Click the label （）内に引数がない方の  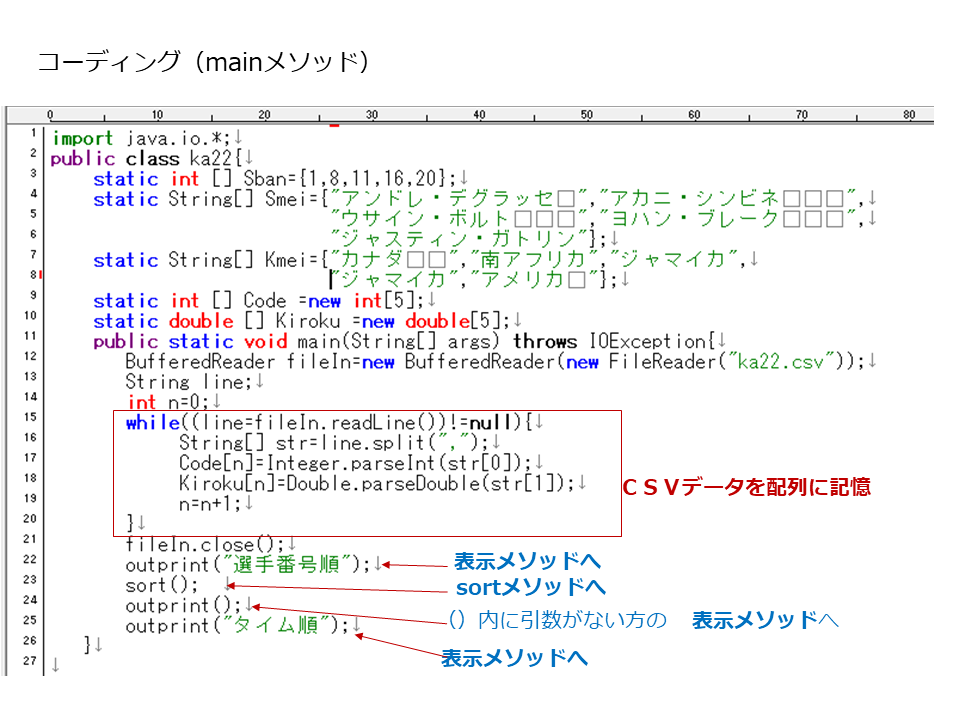coord(558,620)
